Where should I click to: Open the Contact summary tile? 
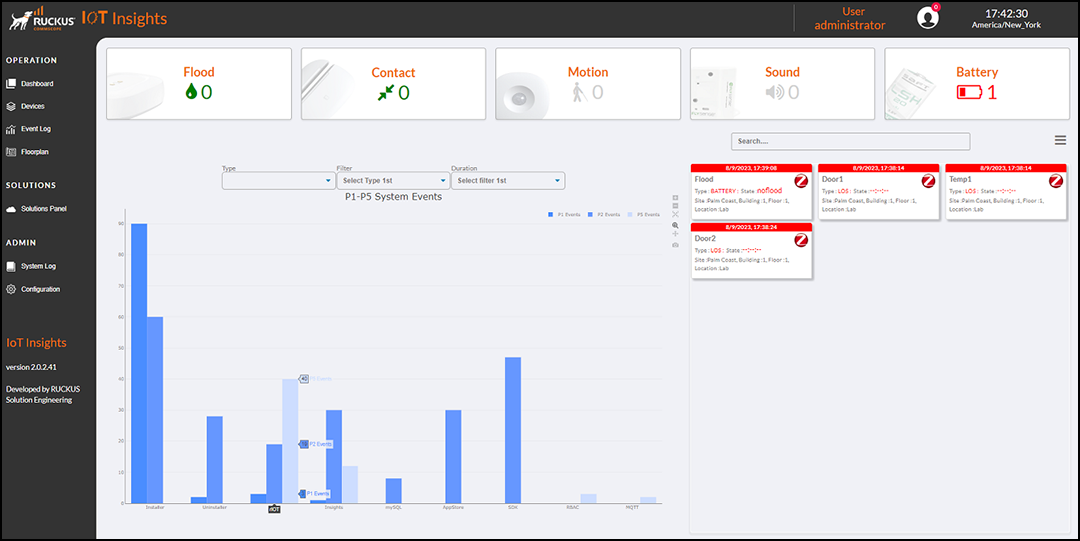(393, 83)
